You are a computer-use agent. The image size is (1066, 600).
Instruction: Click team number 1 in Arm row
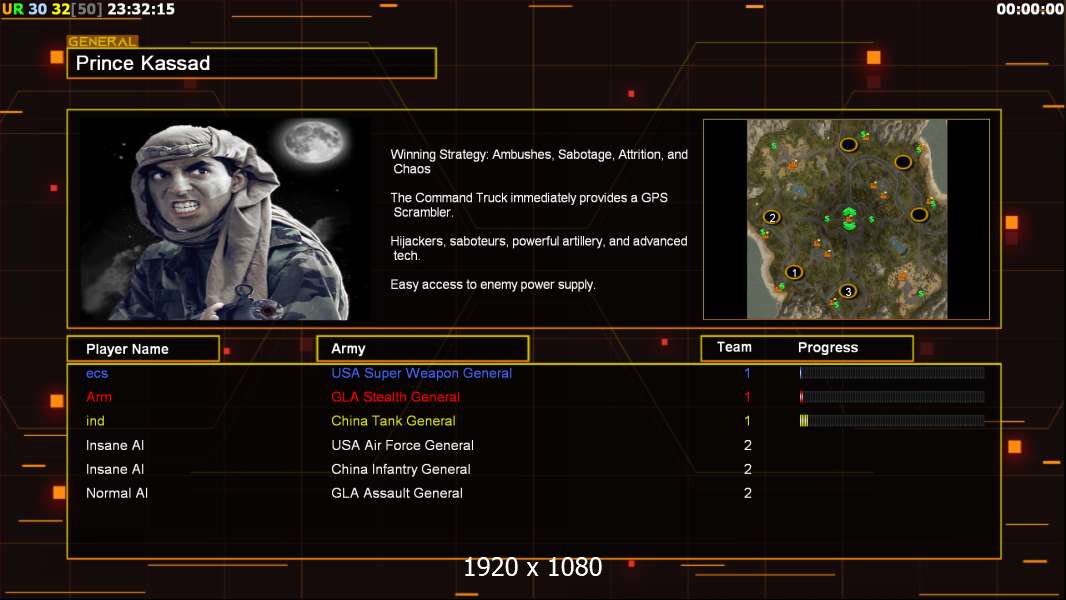(x=747, y=397)
